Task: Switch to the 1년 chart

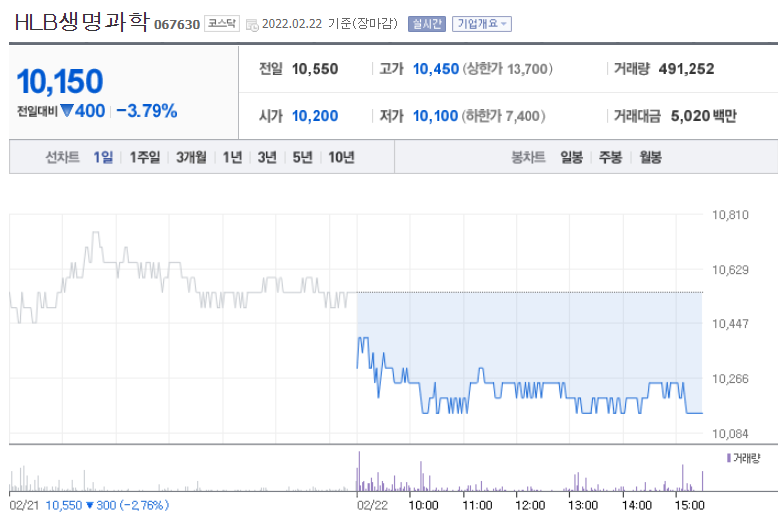Action: click(x=232, y=157)
